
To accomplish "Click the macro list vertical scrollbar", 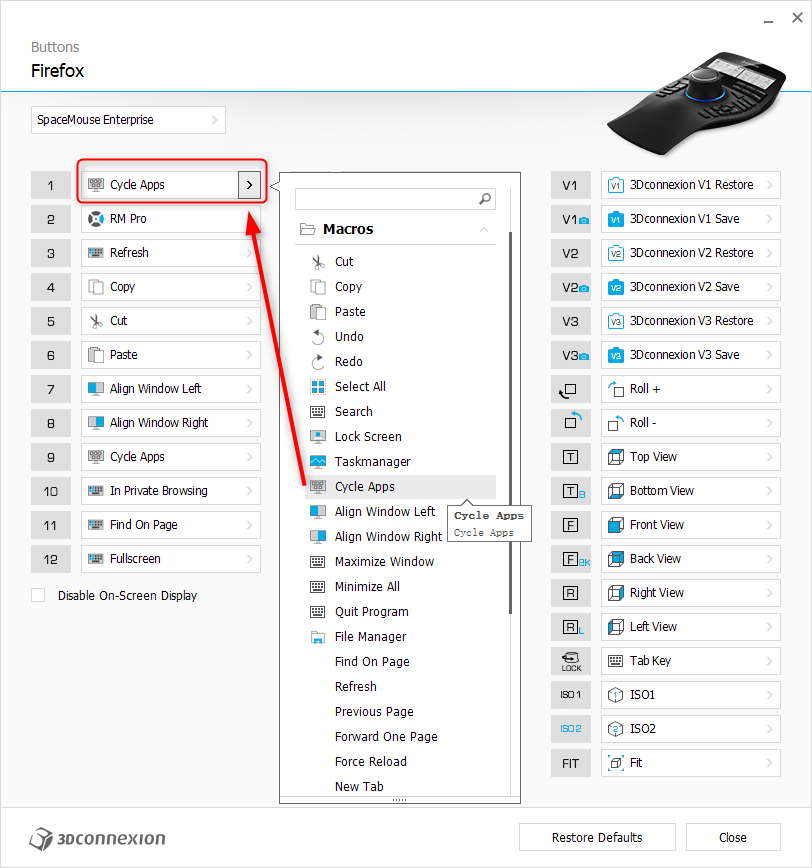I will (x=510, y=423).
